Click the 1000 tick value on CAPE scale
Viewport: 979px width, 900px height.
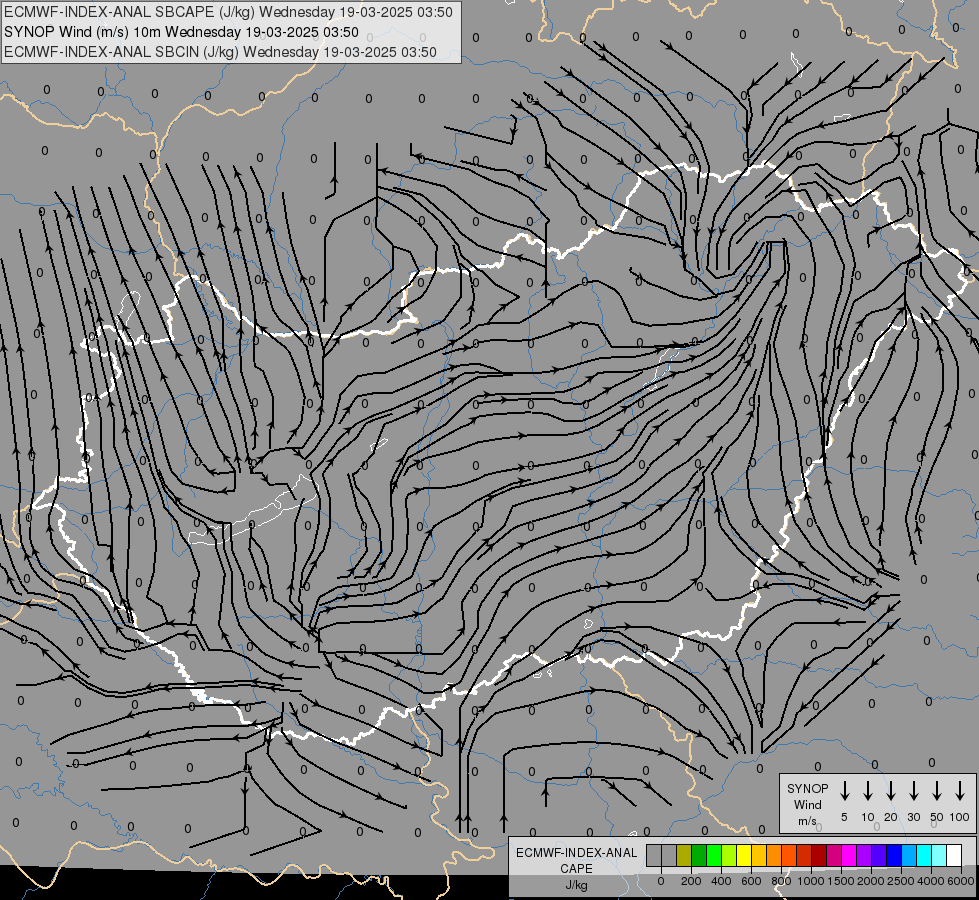(810, 881)
